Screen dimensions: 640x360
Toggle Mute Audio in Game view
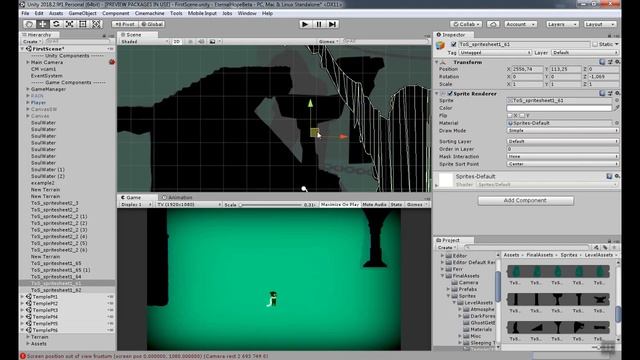click(x=374, y=204)
